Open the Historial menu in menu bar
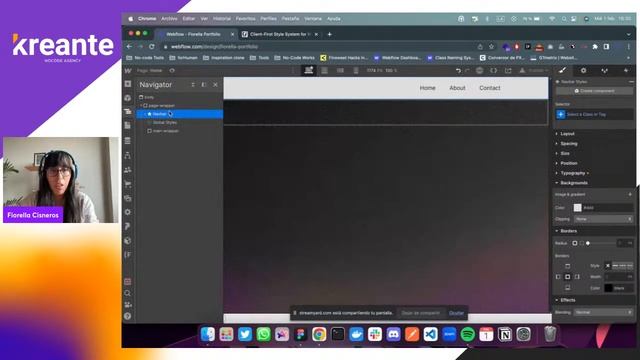This screenshot has height=360, width=640. click(x=222, y=19)
